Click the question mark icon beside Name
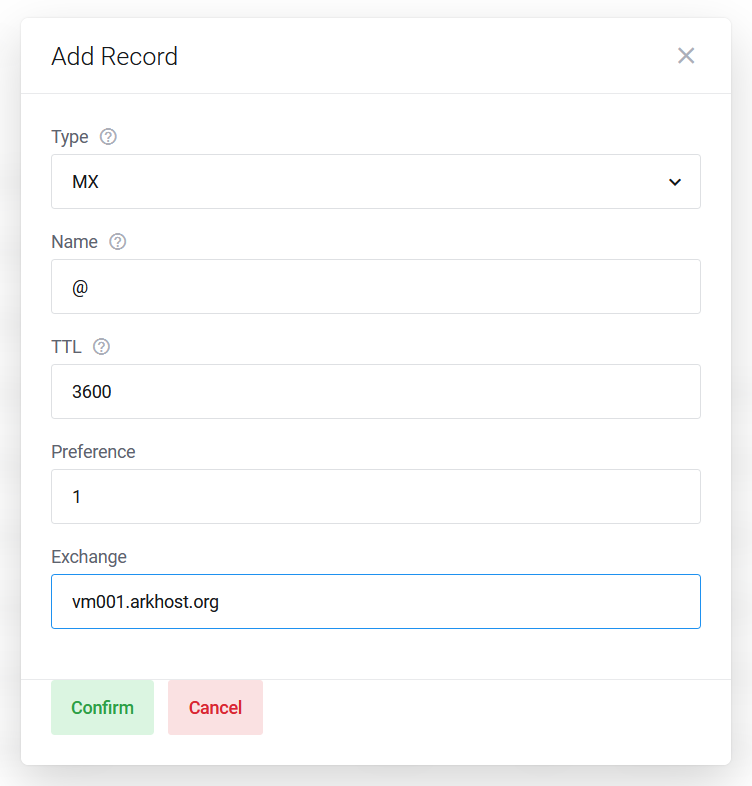Screen dimensions: 752x786 pos(118,242)
